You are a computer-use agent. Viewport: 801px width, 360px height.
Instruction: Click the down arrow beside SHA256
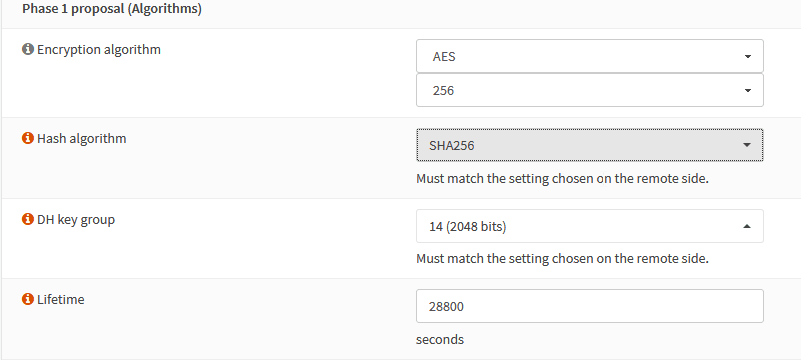pyautogui.click(x=747, y=146)
